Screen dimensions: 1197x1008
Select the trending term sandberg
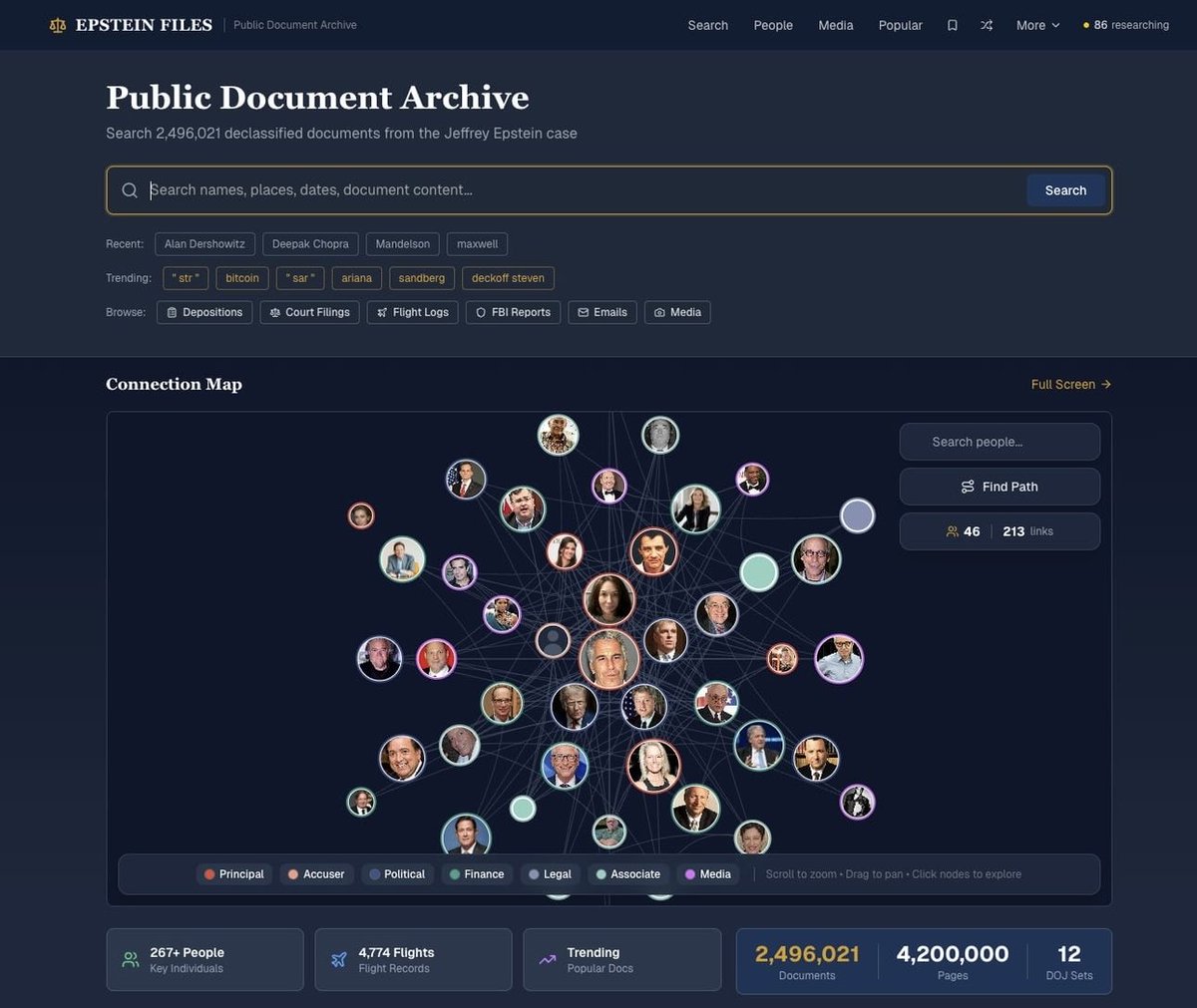pyautogui.click(x=422, y=278)
